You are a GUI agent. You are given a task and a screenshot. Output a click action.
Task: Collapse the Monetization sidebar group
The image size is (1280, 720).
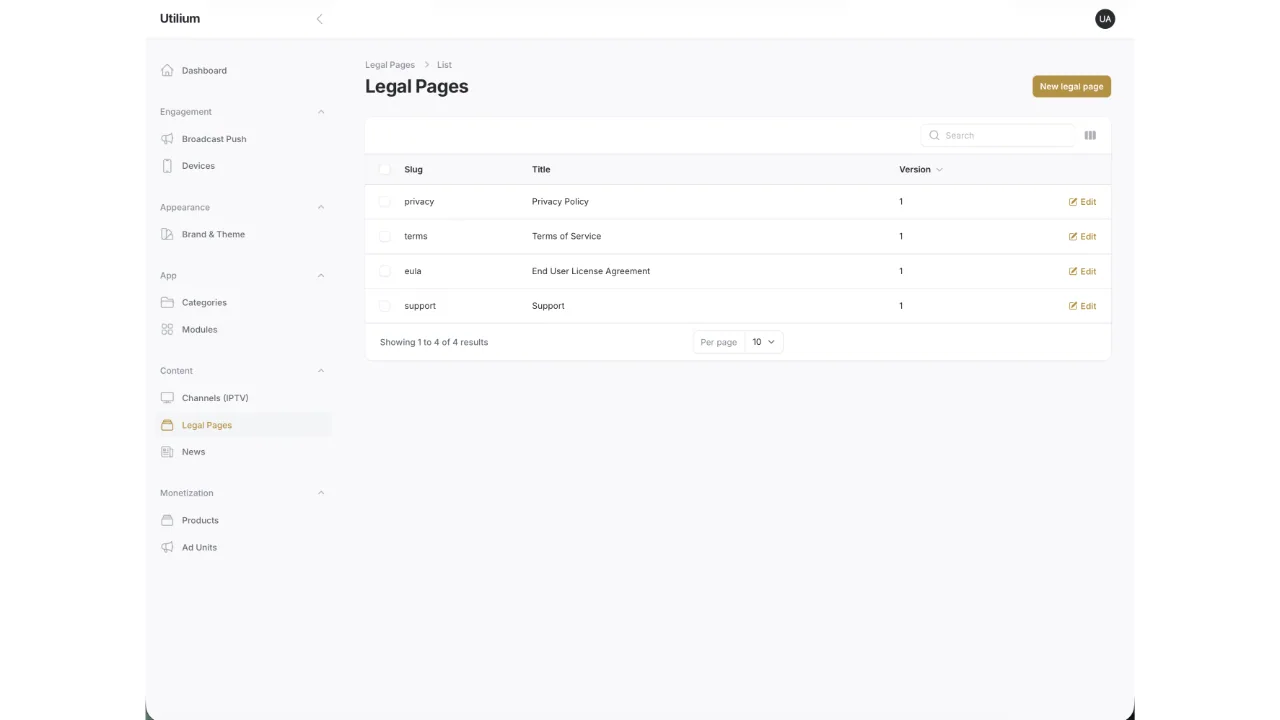coord(321,493)
